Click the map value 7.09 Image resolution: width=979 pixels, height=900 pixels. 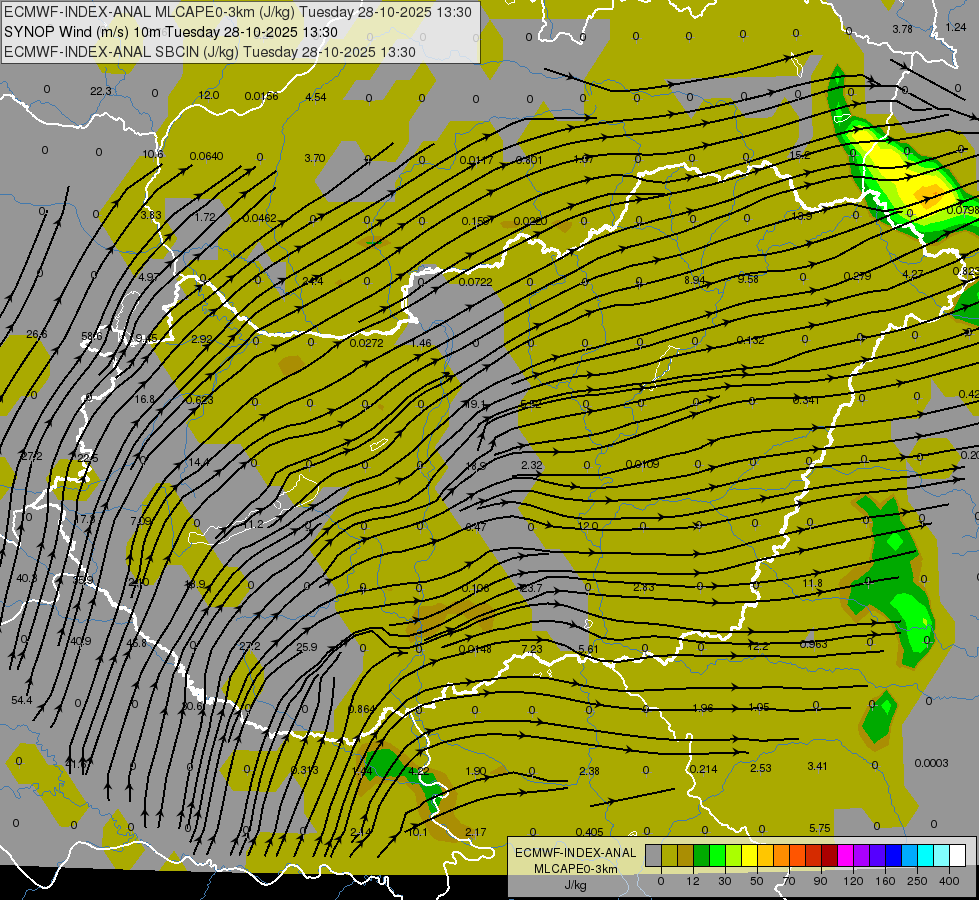click(140, 521)
